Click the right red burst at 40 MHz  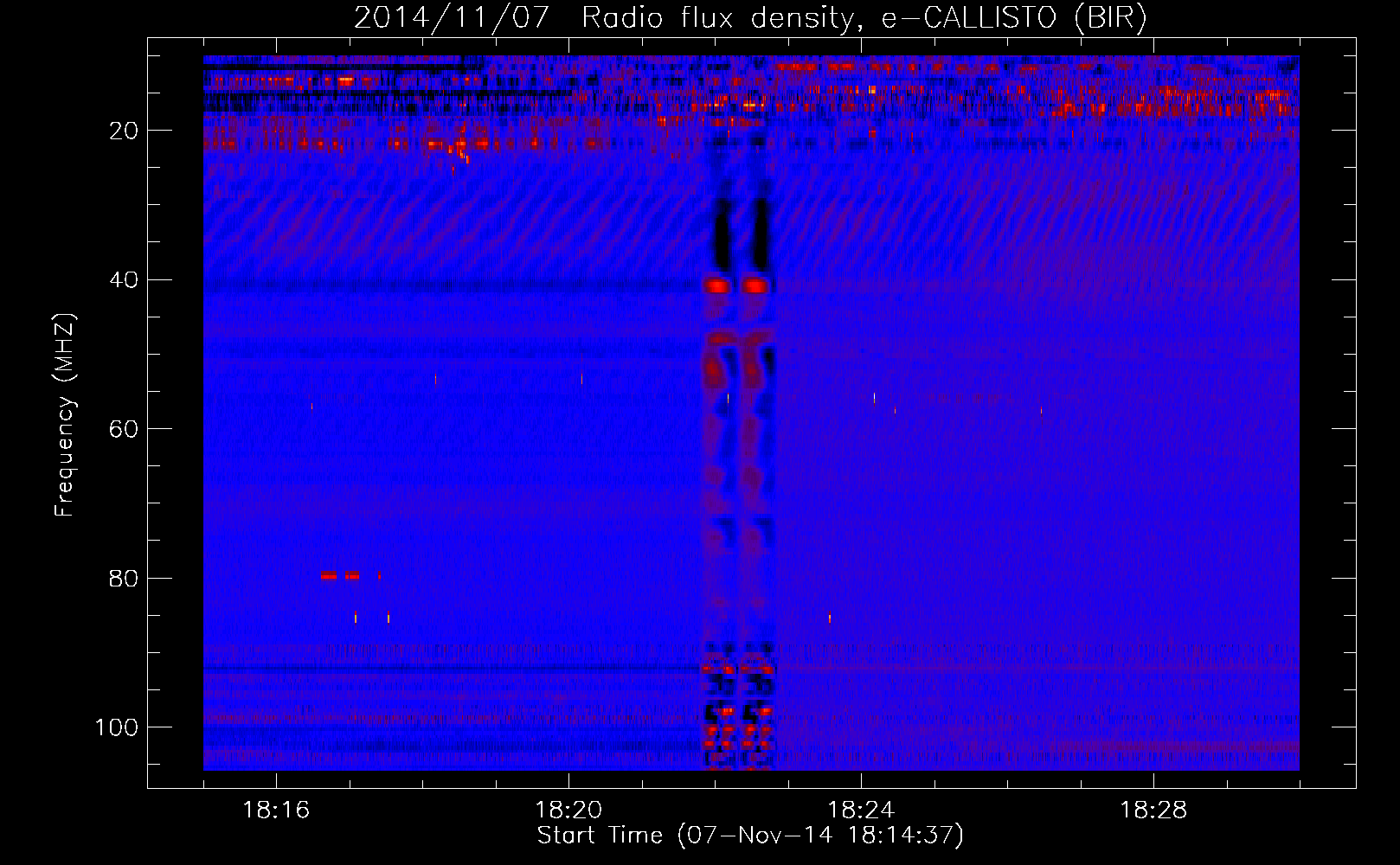coord(755,285)
